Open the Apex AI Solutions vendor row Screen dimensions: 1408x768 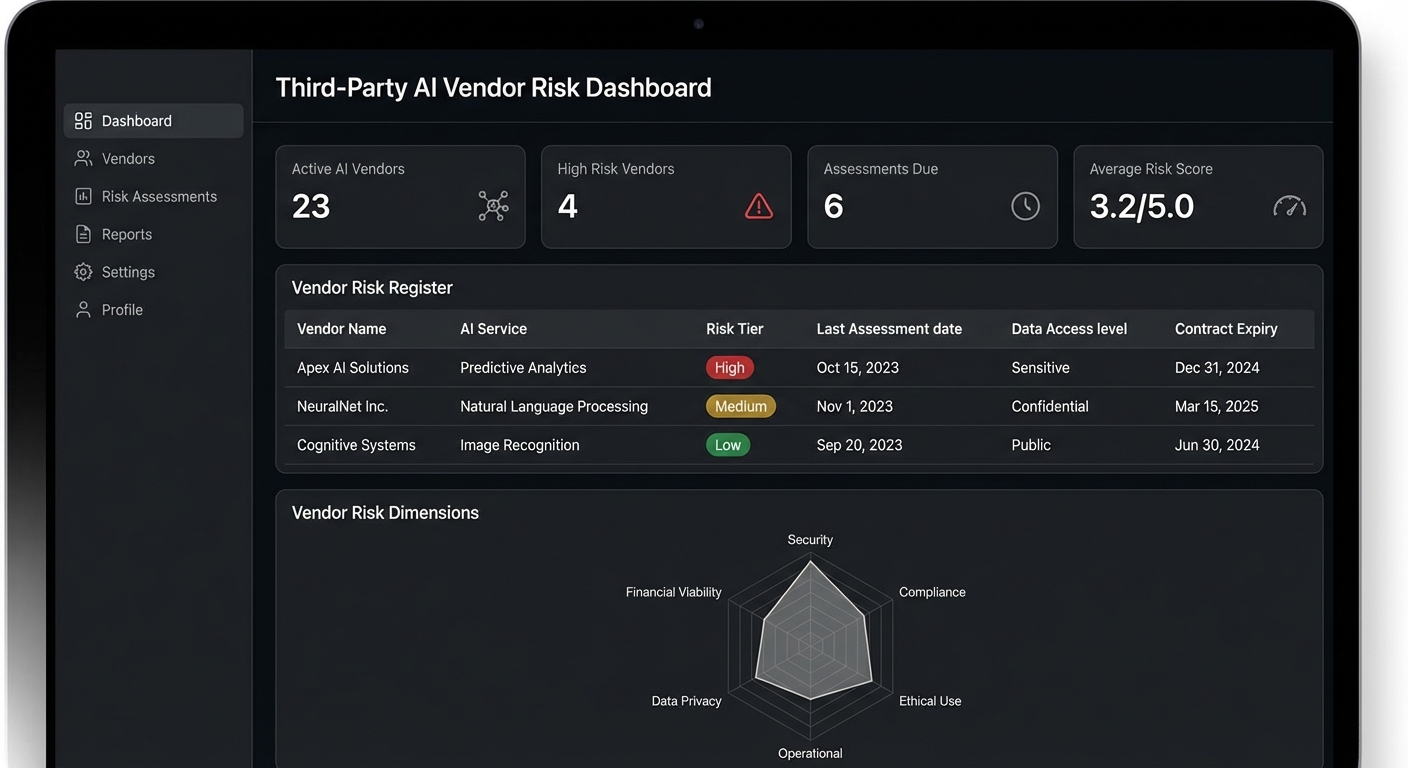(x=352, y=367)
